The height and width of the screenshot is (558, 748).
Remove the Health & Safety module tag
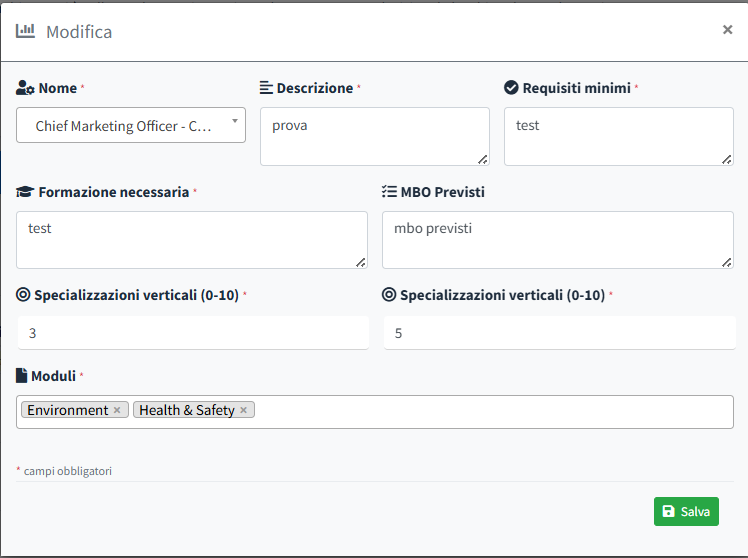[243, 410]
